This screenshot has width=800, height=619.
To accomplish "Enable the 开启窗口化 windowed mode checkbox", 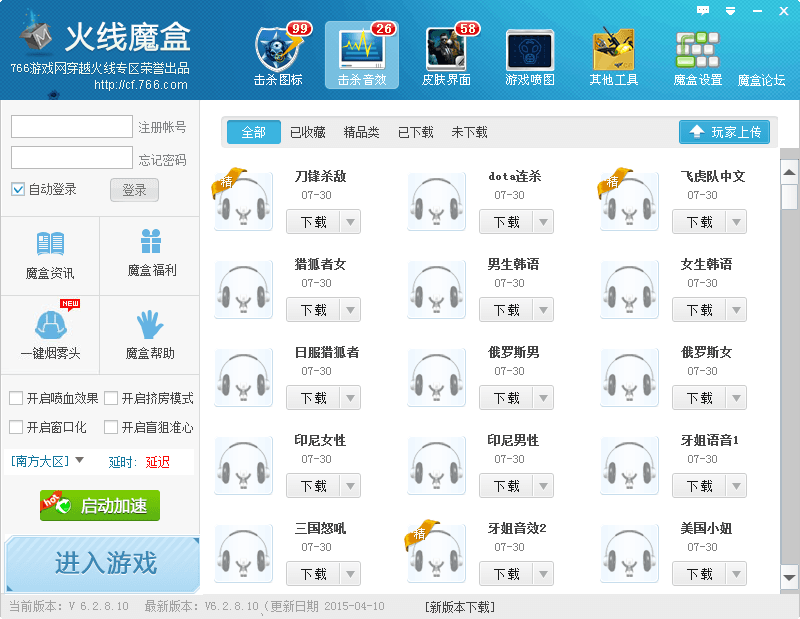I will pos(16,427).
